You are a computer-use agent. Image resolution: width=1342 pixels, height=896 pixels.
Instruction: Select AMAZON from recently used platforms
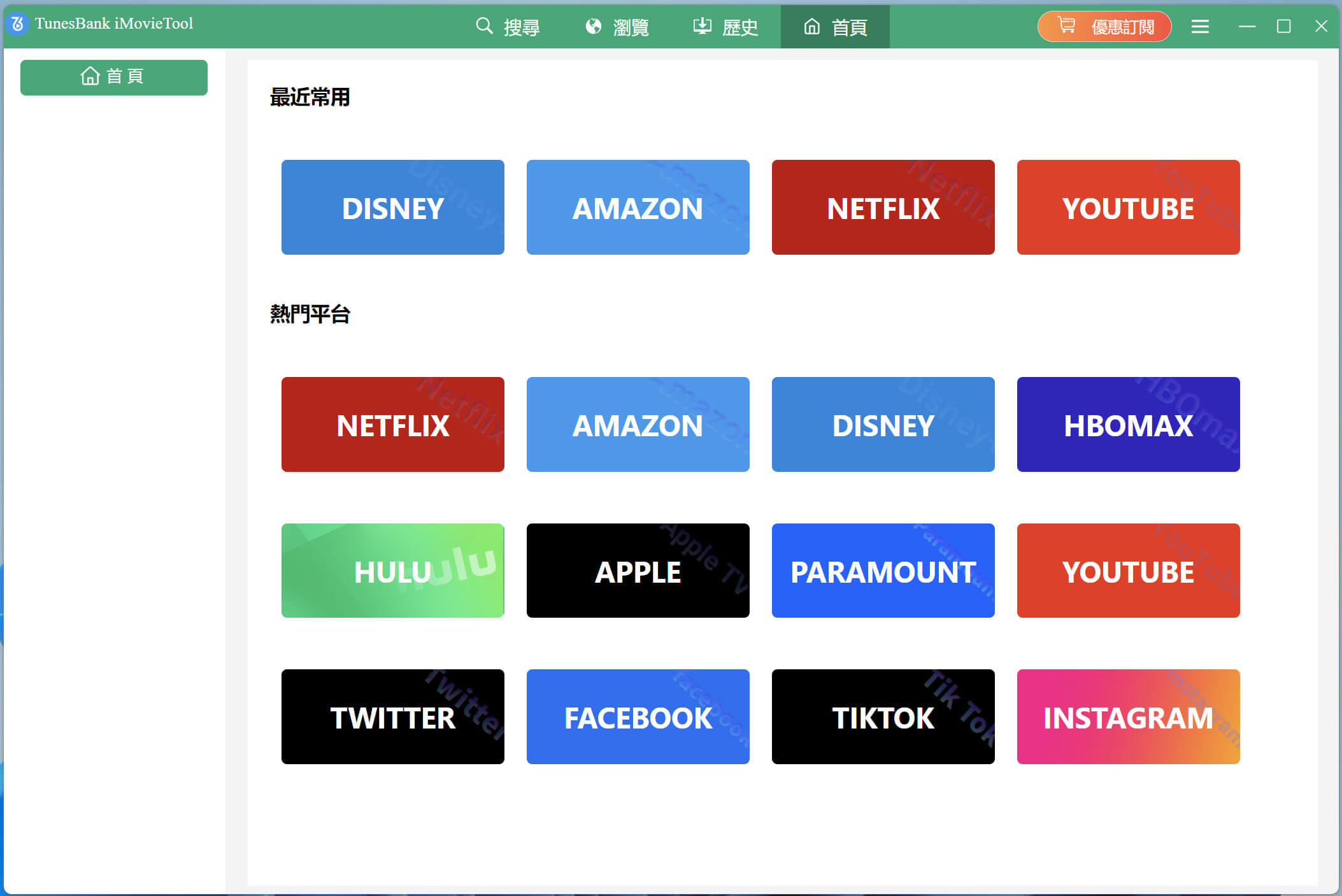(x=638, y=207)
